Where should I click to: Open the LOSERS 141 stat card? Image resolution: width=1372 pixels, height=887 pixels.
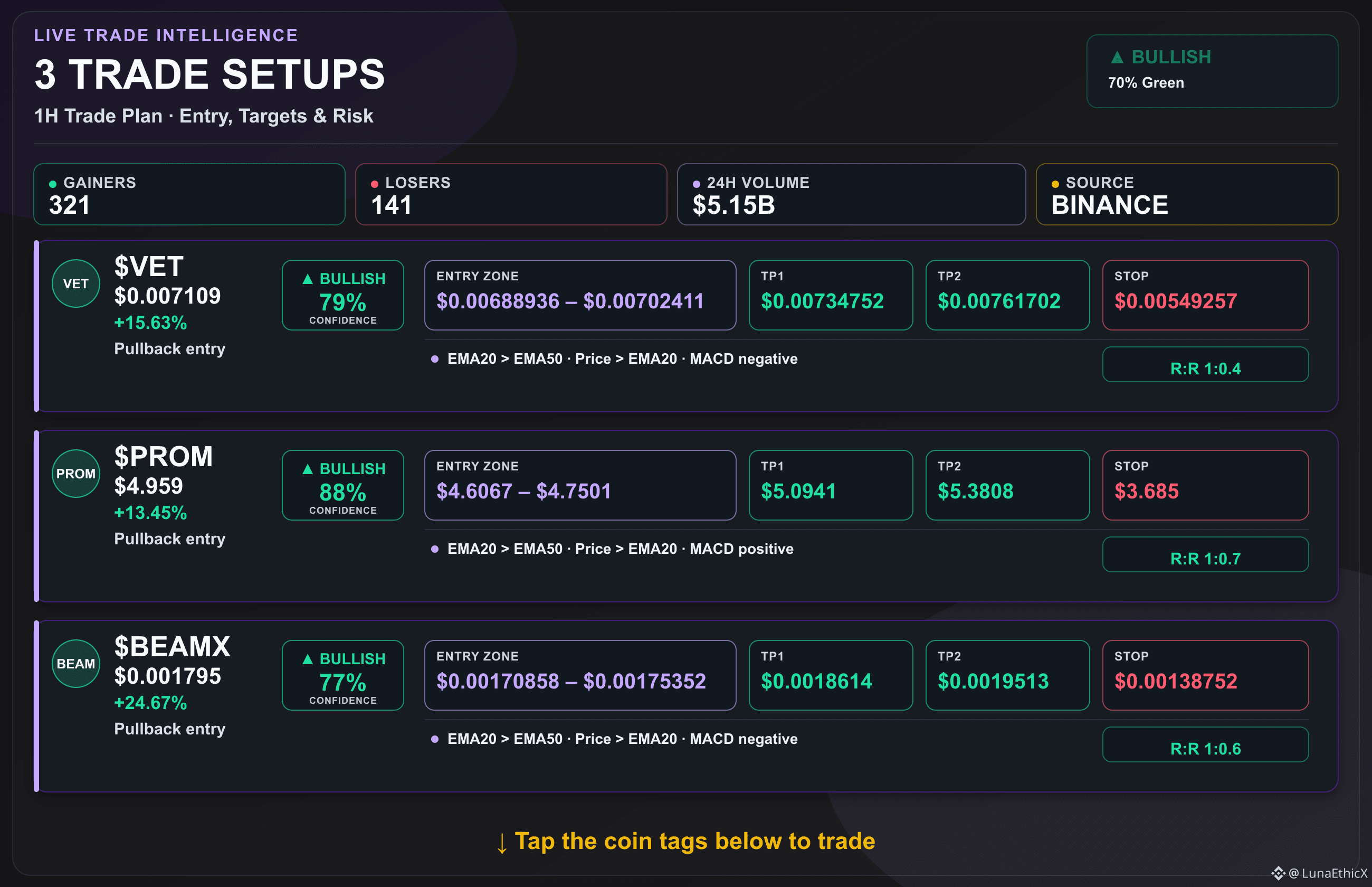[x=511, y=194]
